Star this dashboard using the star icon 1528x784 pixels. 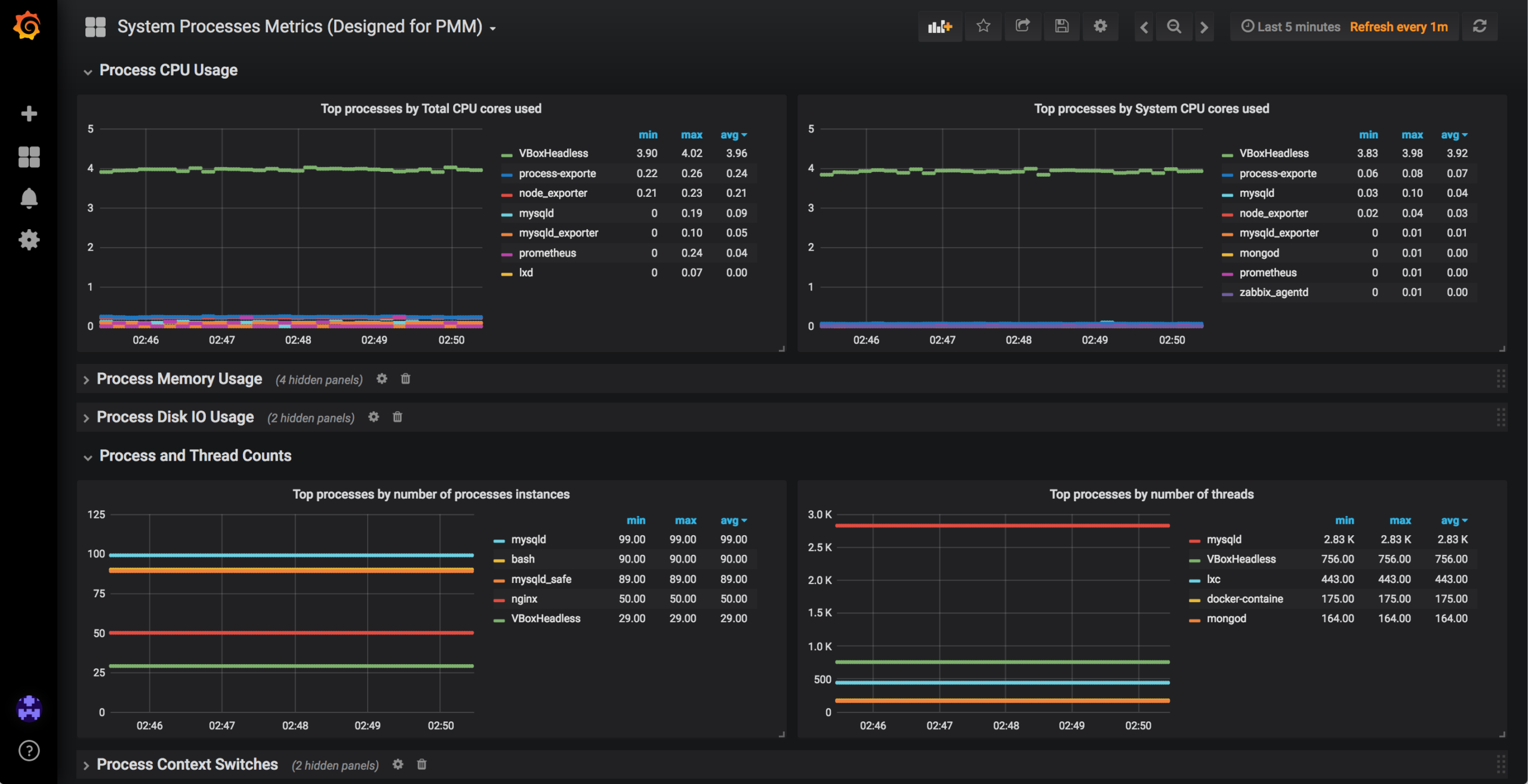point(983,26)
